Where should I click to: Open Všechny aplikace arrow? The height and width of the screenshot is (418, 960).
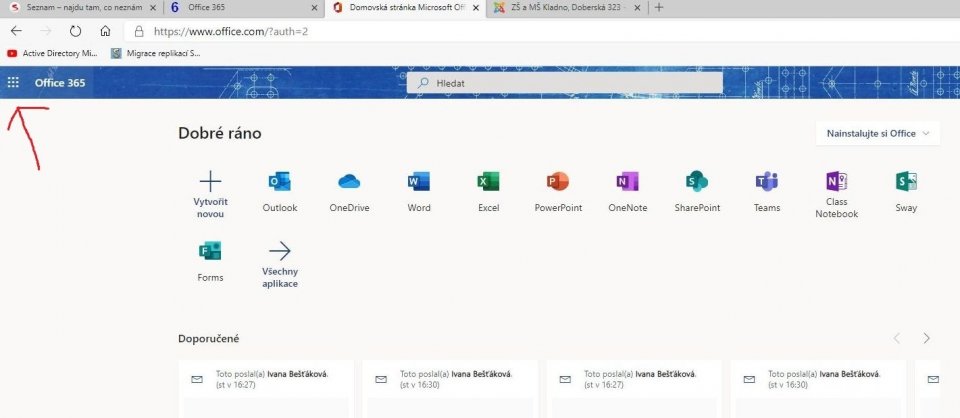coord(280,251)
